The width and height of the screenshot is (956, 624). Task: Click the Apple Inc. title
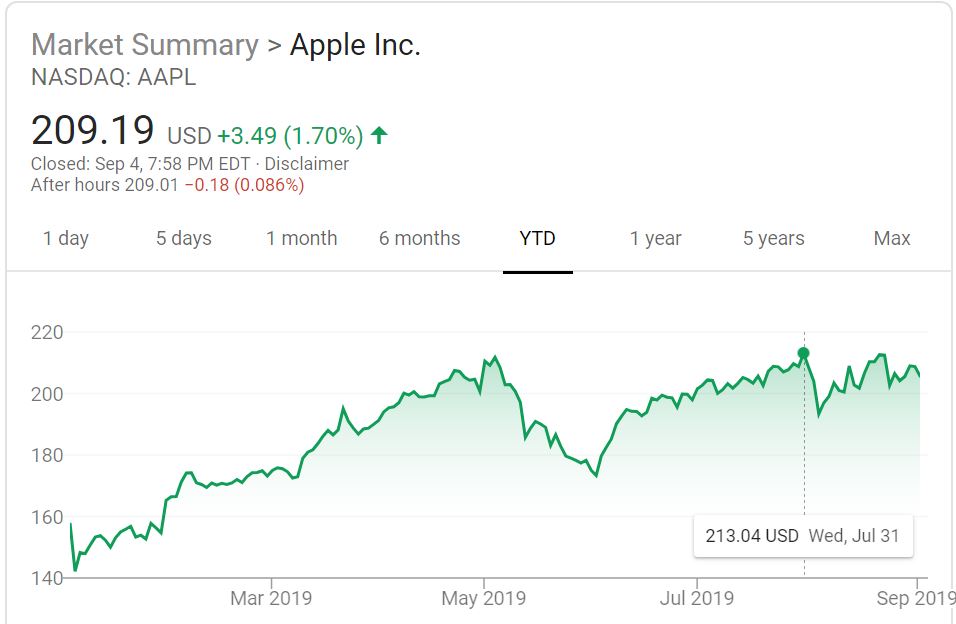[x=355, y=45]
